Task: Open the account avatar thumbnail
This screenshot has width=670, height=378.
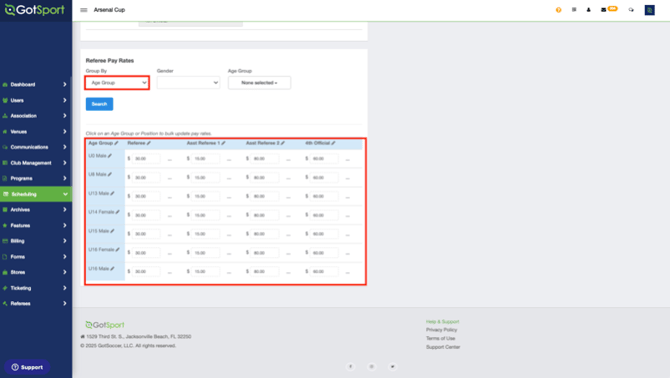Action: tap(649, 10)
